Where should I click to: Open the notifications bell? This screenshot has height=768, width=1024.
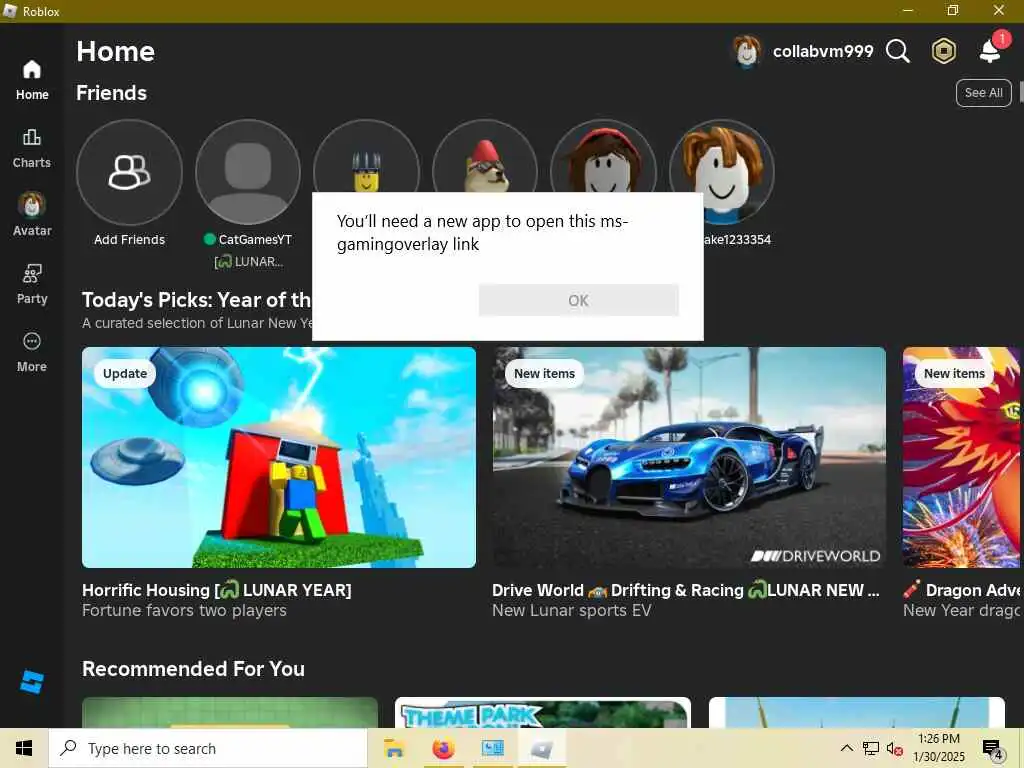tap(991, 50)
